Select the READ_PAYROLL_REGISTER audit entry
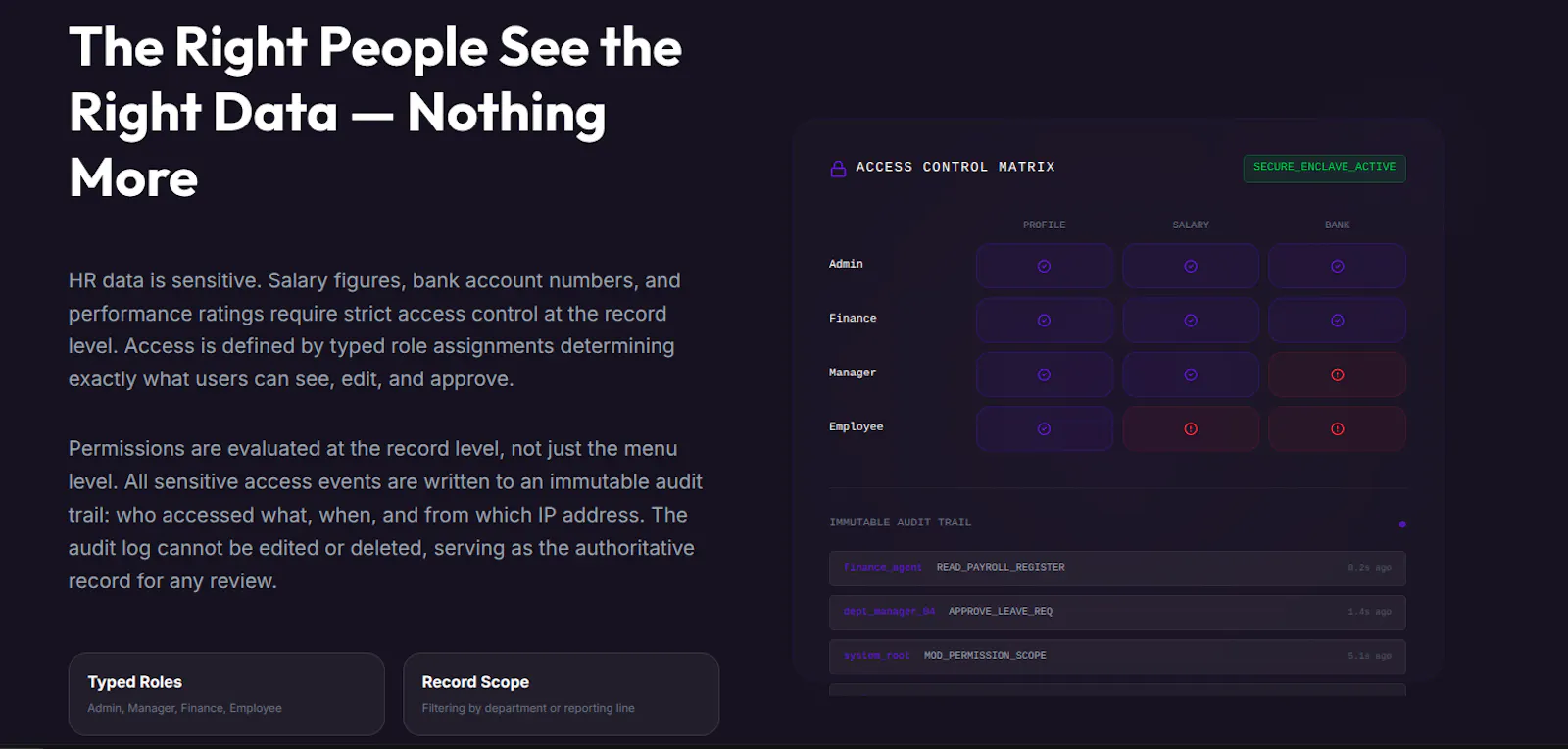This screenshot has width=1568, height=749. [x=1117, y=568]
